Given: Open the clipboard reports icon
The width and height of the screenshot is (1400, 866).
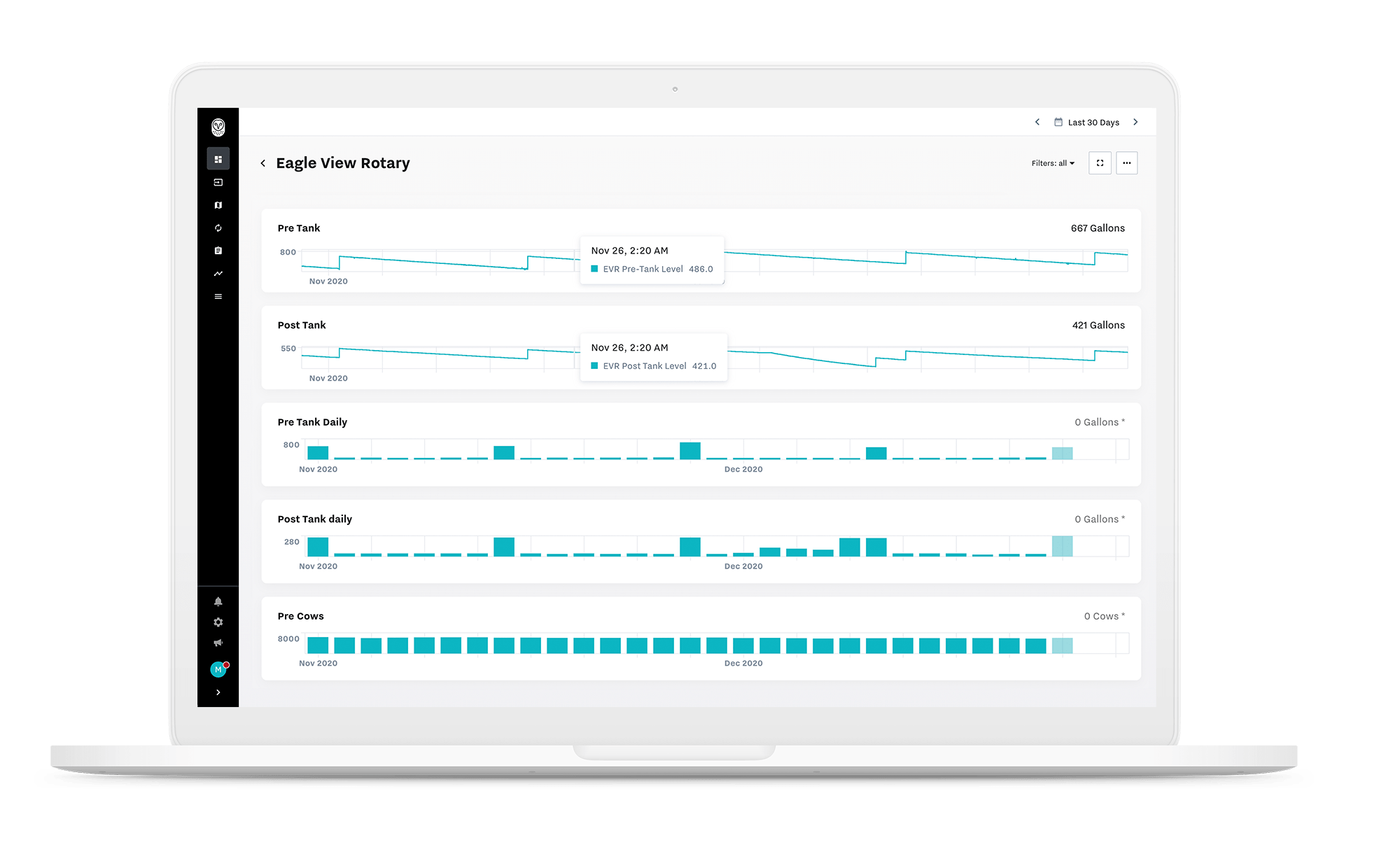Looking at the screenshot, I should pos(218,251).
